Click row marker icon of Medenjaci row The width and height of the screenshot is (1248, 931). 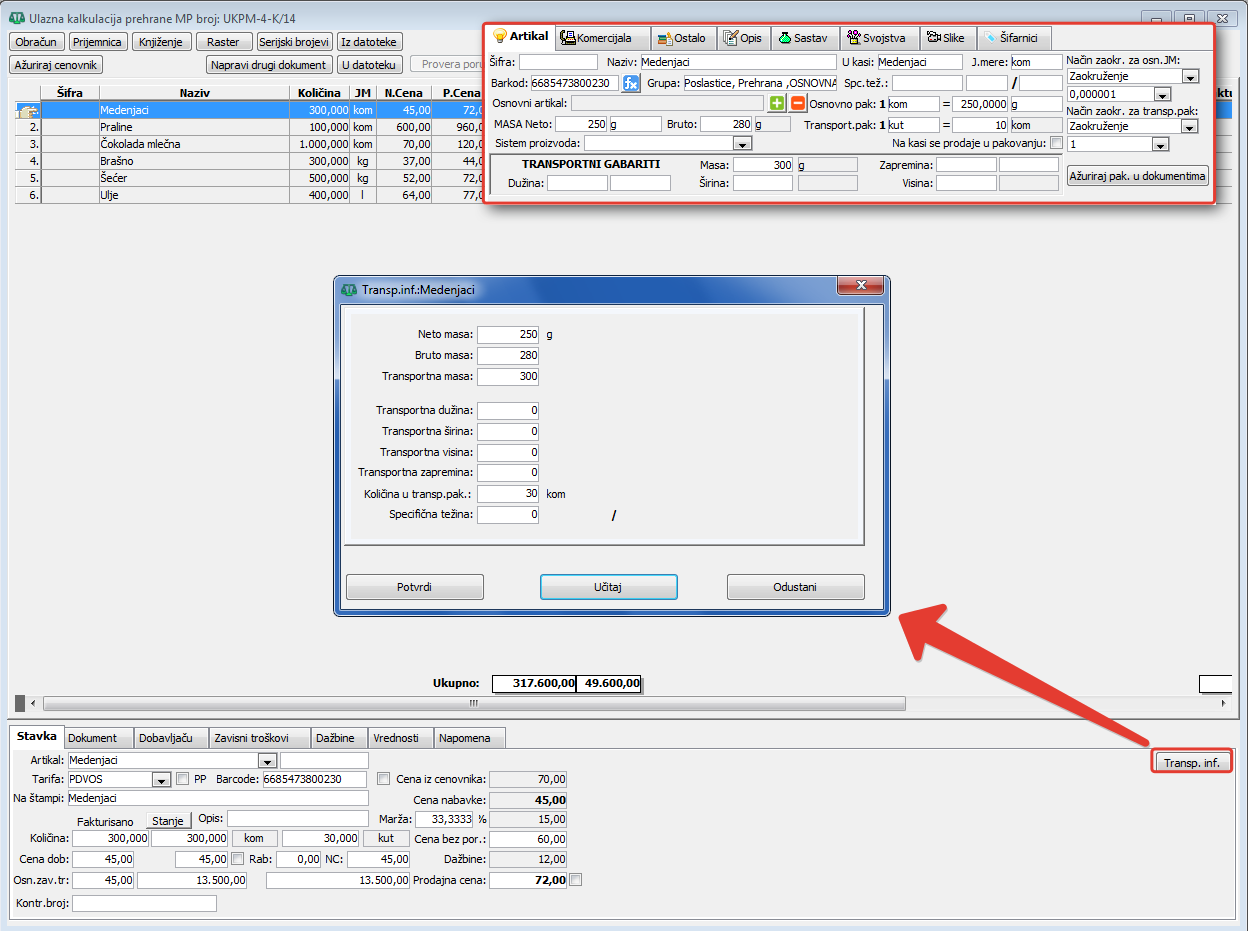[x=27, y=111]
